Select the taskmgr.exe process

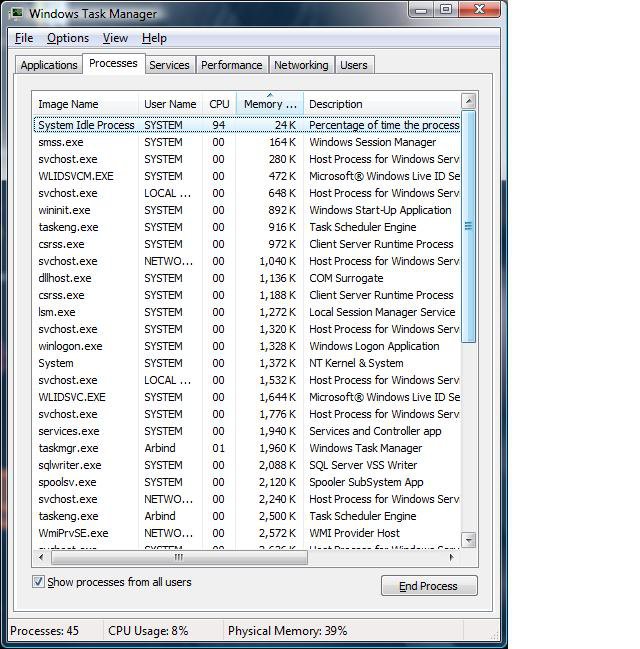pyautogui.click(x=247, y=448)
